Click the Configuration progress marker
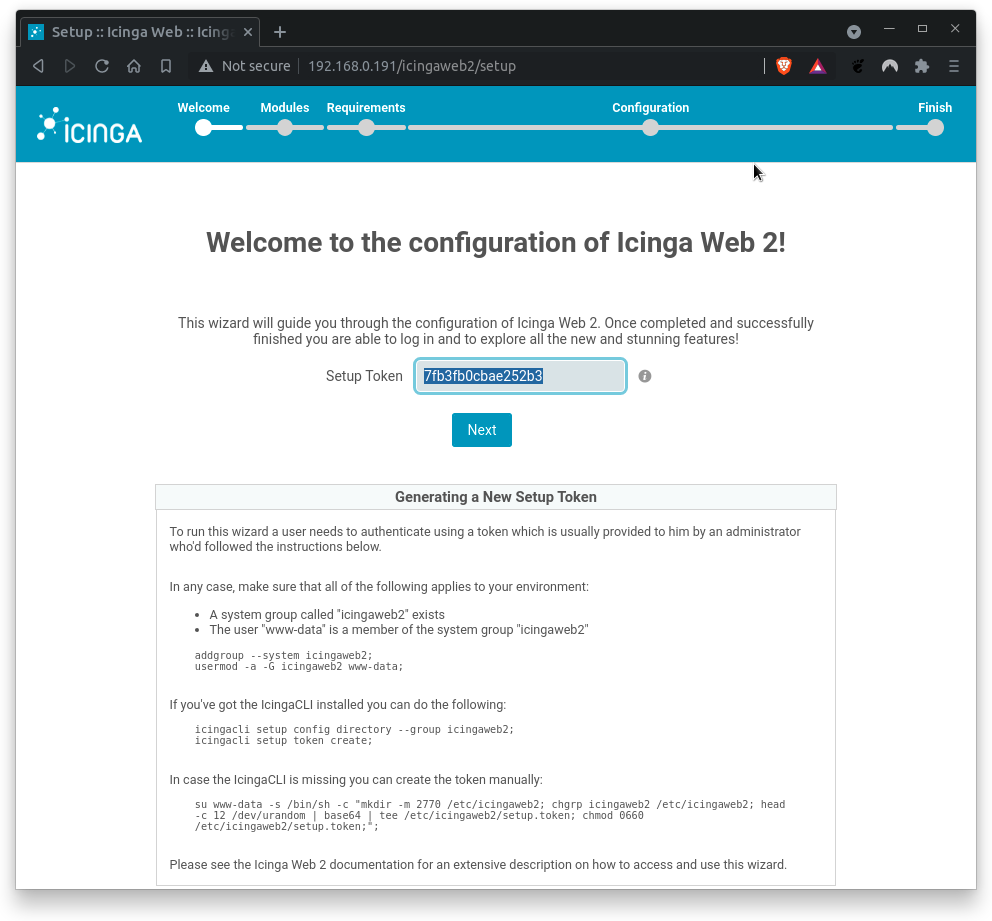992x921 pixels. 650,128
